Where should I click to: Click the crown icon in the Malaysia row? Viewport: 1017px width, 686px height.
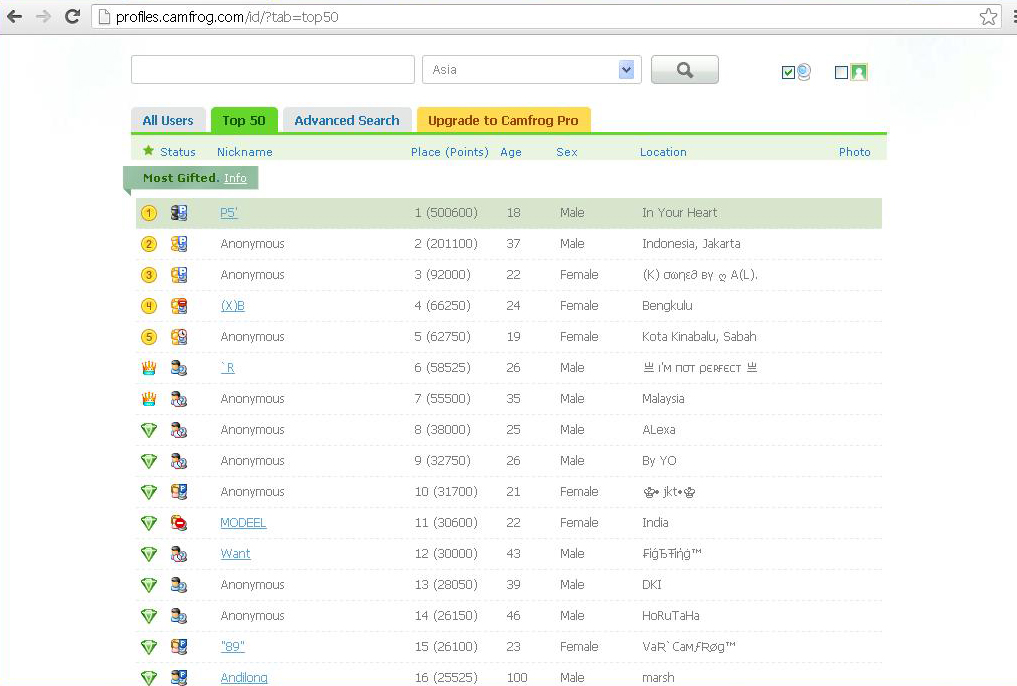[x=149, y=399]
